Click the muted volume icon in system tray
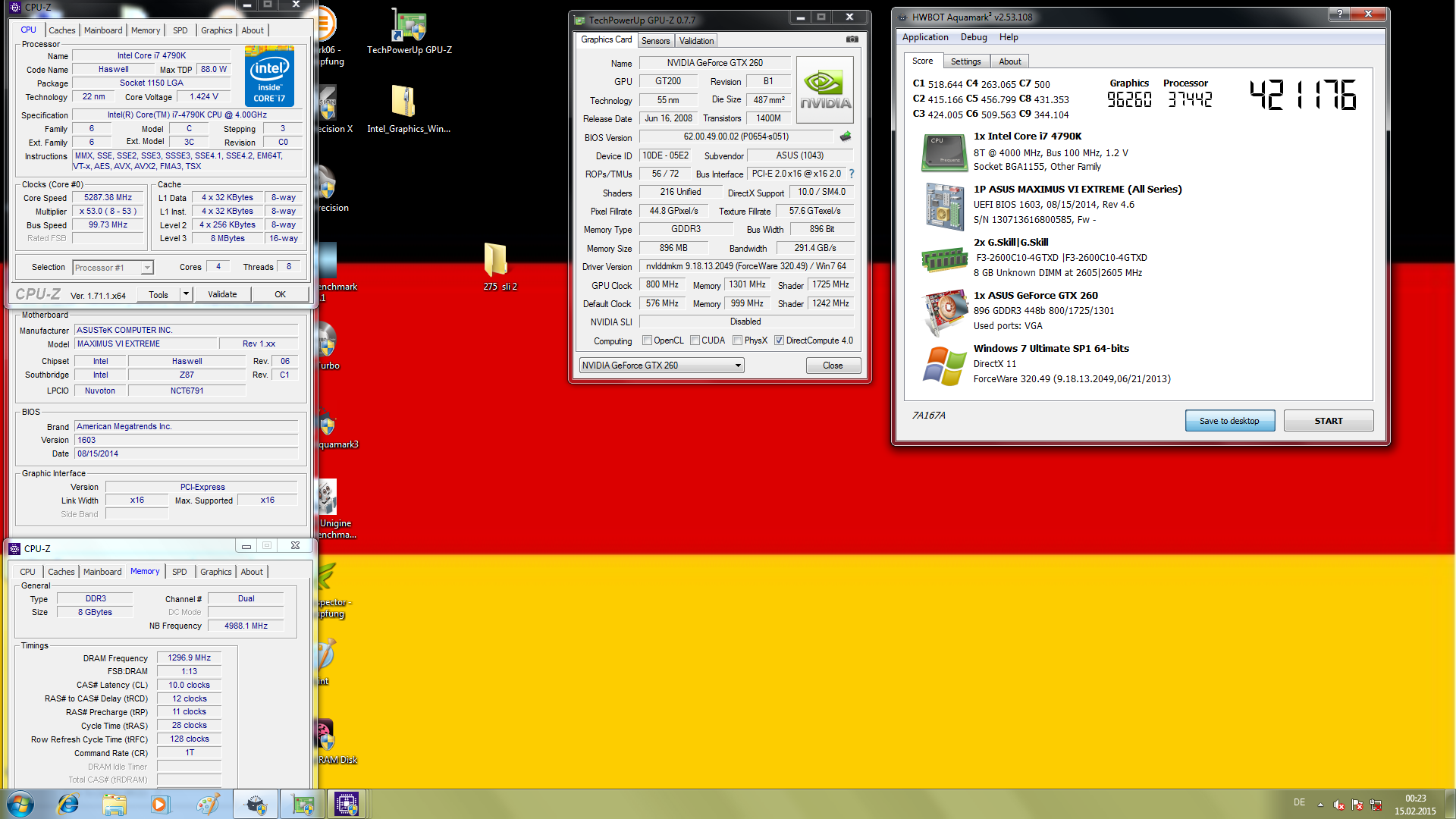1456x819 pixels. click(x=1338, y=805)
